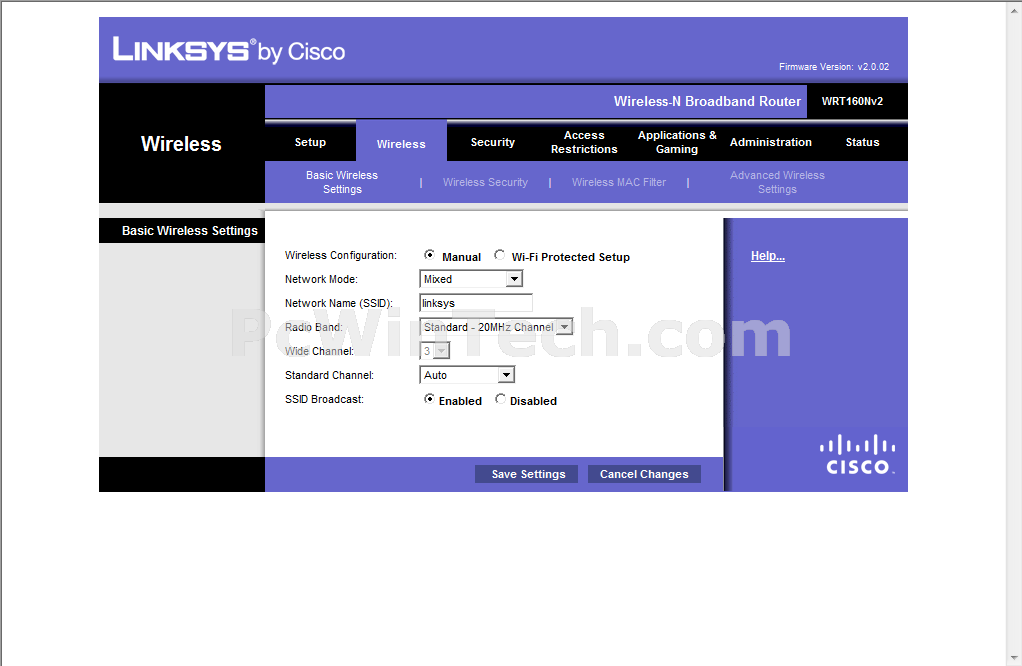Image resolution: width=1022 pixels, height=666 pixels.
Task: Click the Network Name (SSID) field
Action: click(476, 303)
